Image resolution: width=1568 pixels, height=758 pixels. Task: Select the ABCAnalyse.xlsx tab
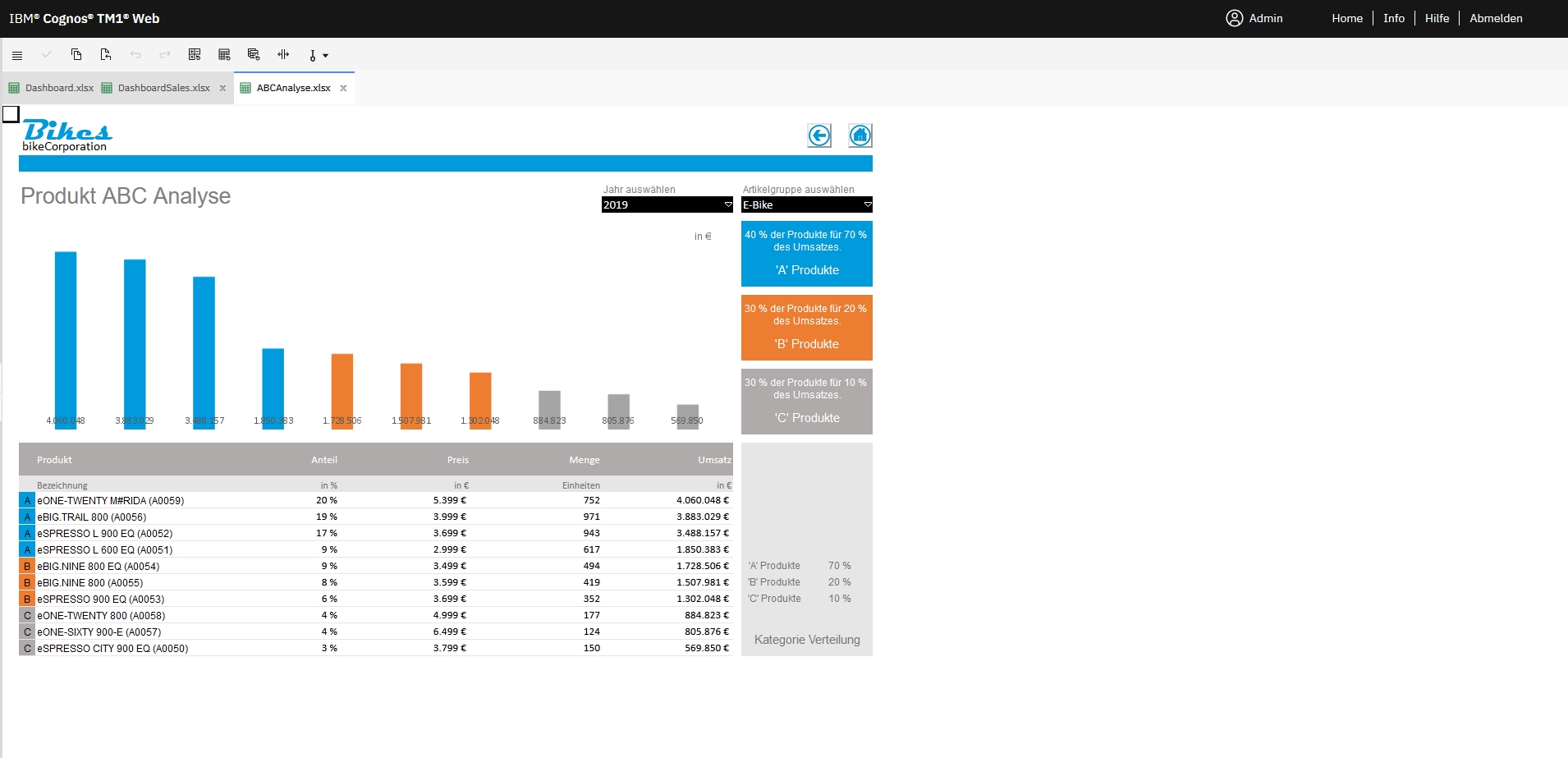(293, 88)
